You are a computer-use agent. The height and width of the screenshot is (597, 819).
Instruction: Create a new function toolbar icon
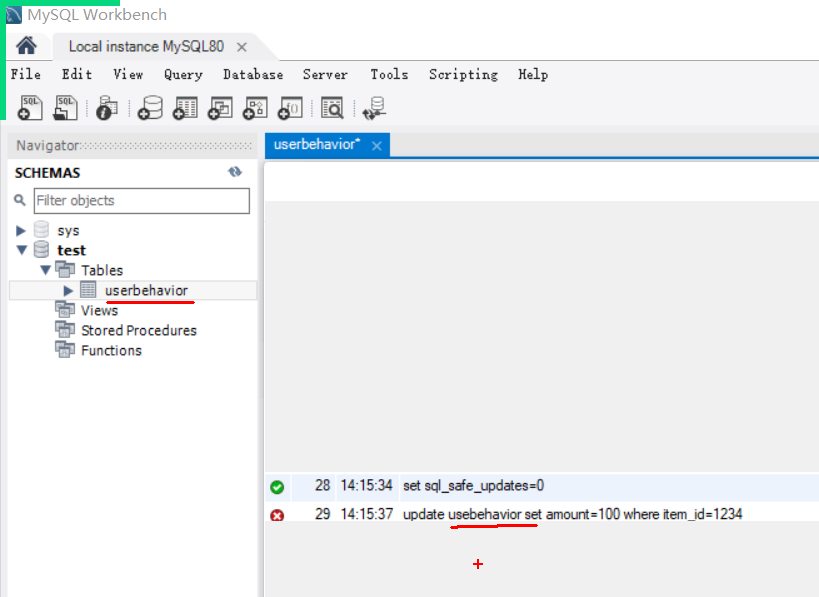290,108
